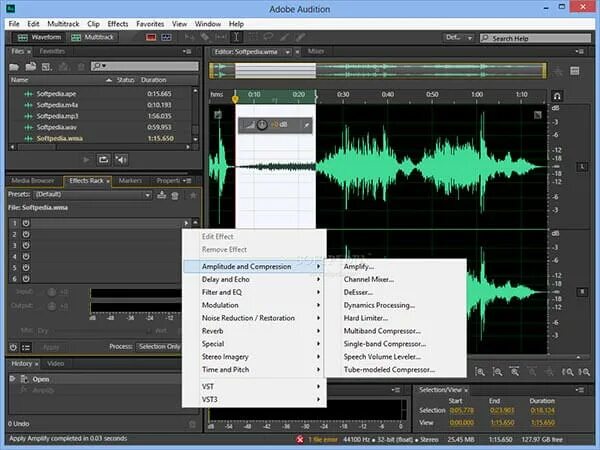
Task: Switch to the Markers tab
Action: pyautogui.click(x=130, y=181)
